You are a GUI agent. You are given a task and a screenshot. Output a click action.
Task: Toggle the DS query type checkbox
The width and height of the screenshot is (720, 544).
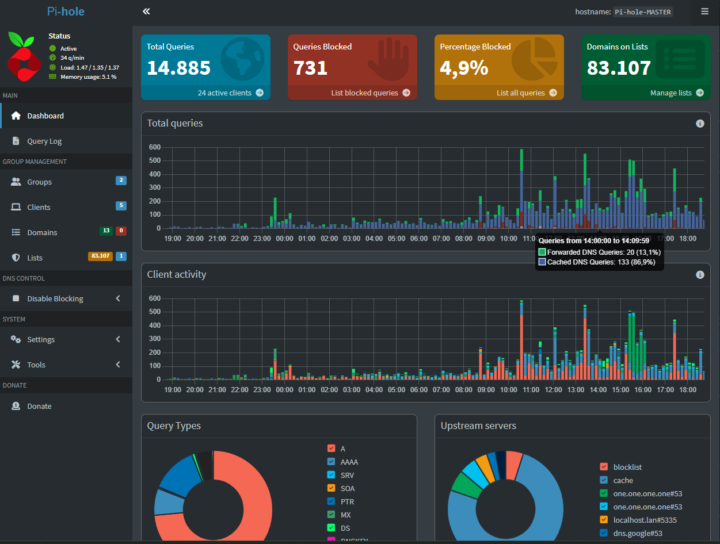331,528
